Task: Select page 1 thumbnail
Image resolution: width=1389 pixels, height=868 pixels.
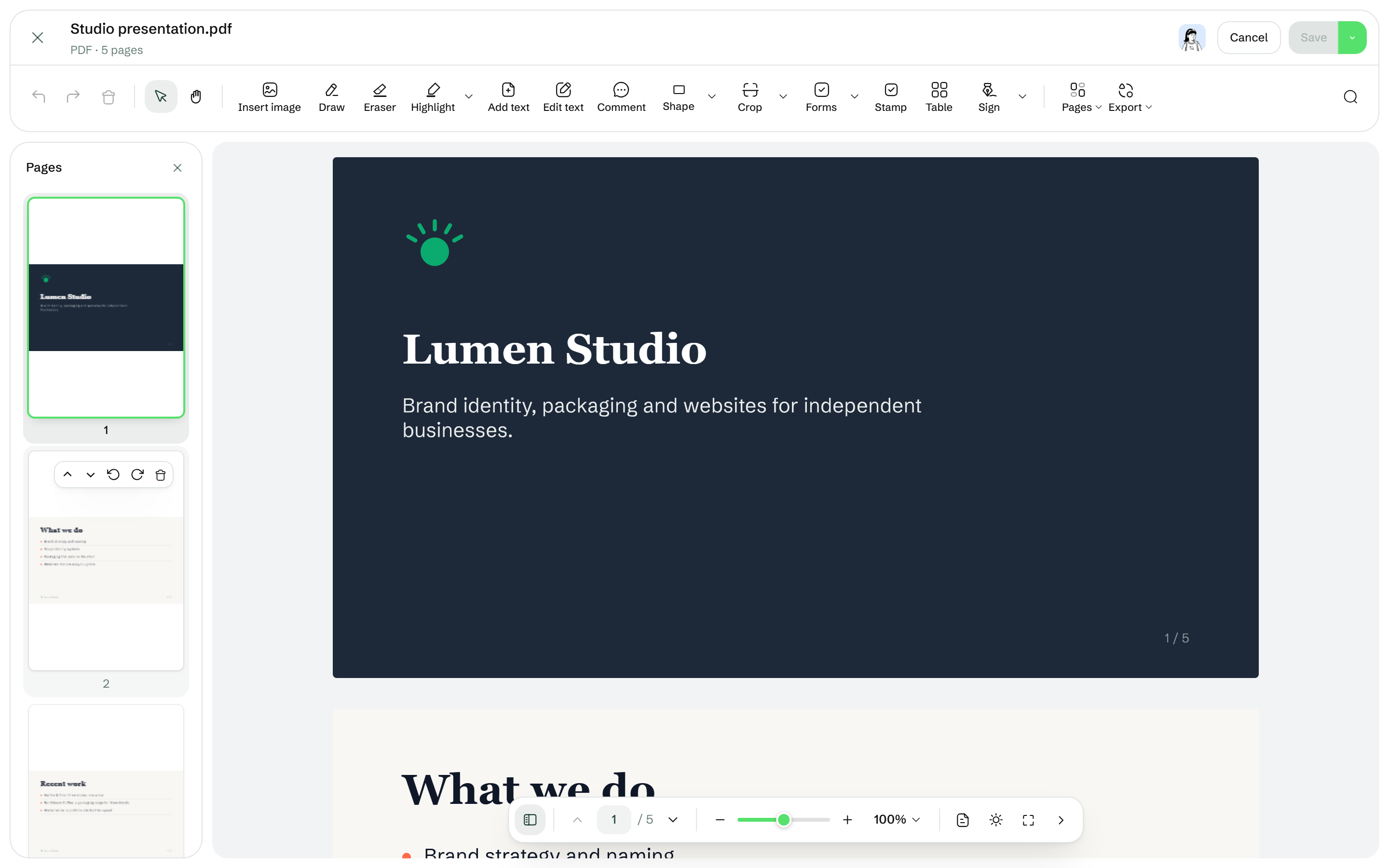Action: click(106, 308)
